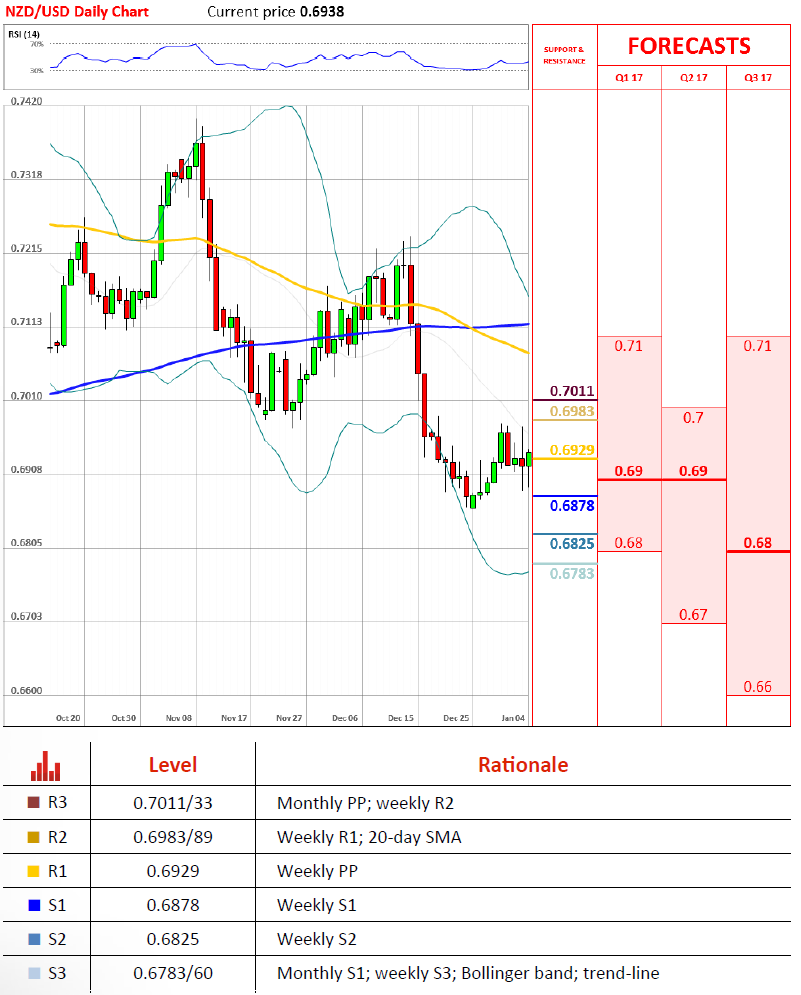Click the Monthly PP; weekly R2 rationale

(x=366, y=804)
